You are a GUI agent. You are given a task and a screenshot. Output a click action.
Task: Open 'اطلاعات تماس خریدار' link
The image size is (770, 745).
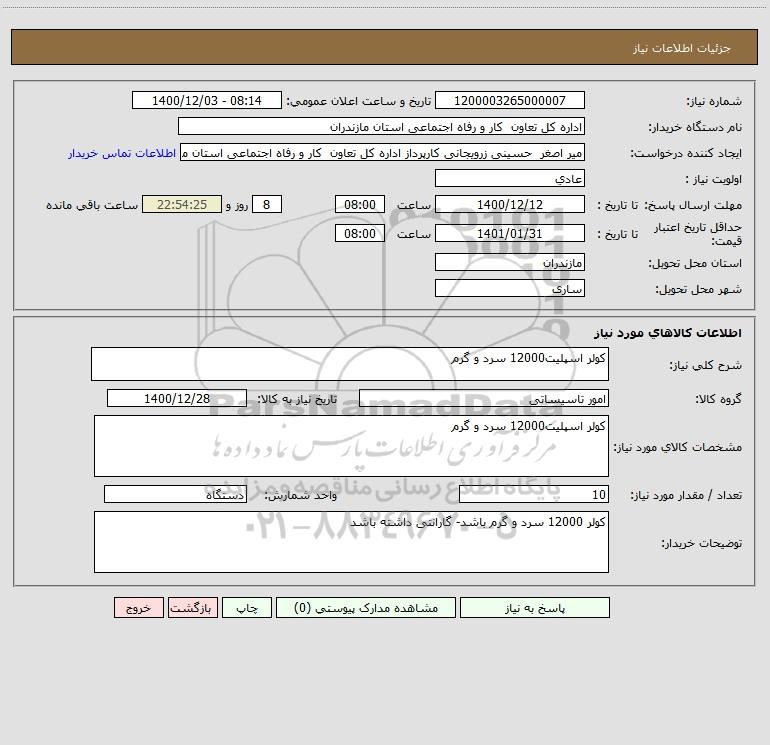(122, 153)
